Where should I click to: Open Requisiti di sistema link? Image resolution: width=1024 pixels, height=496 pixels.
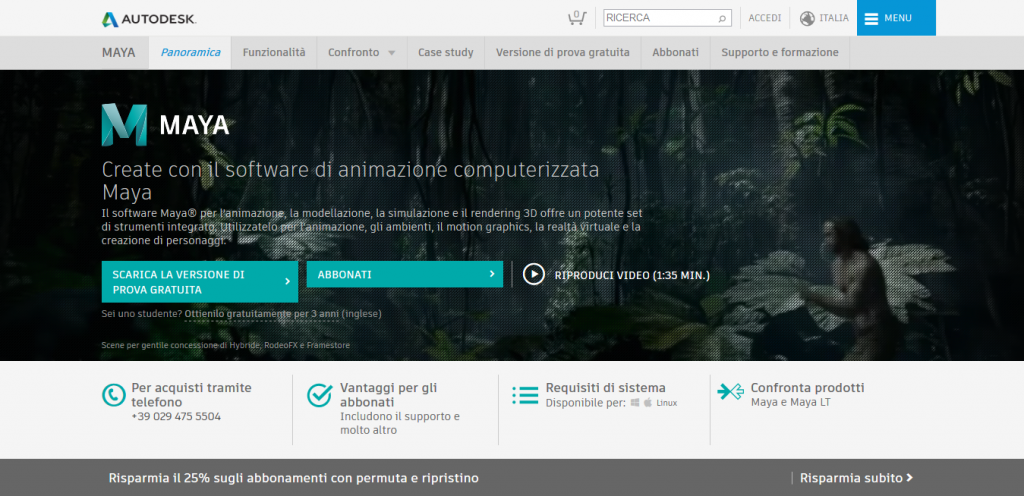tap(605, 388)
